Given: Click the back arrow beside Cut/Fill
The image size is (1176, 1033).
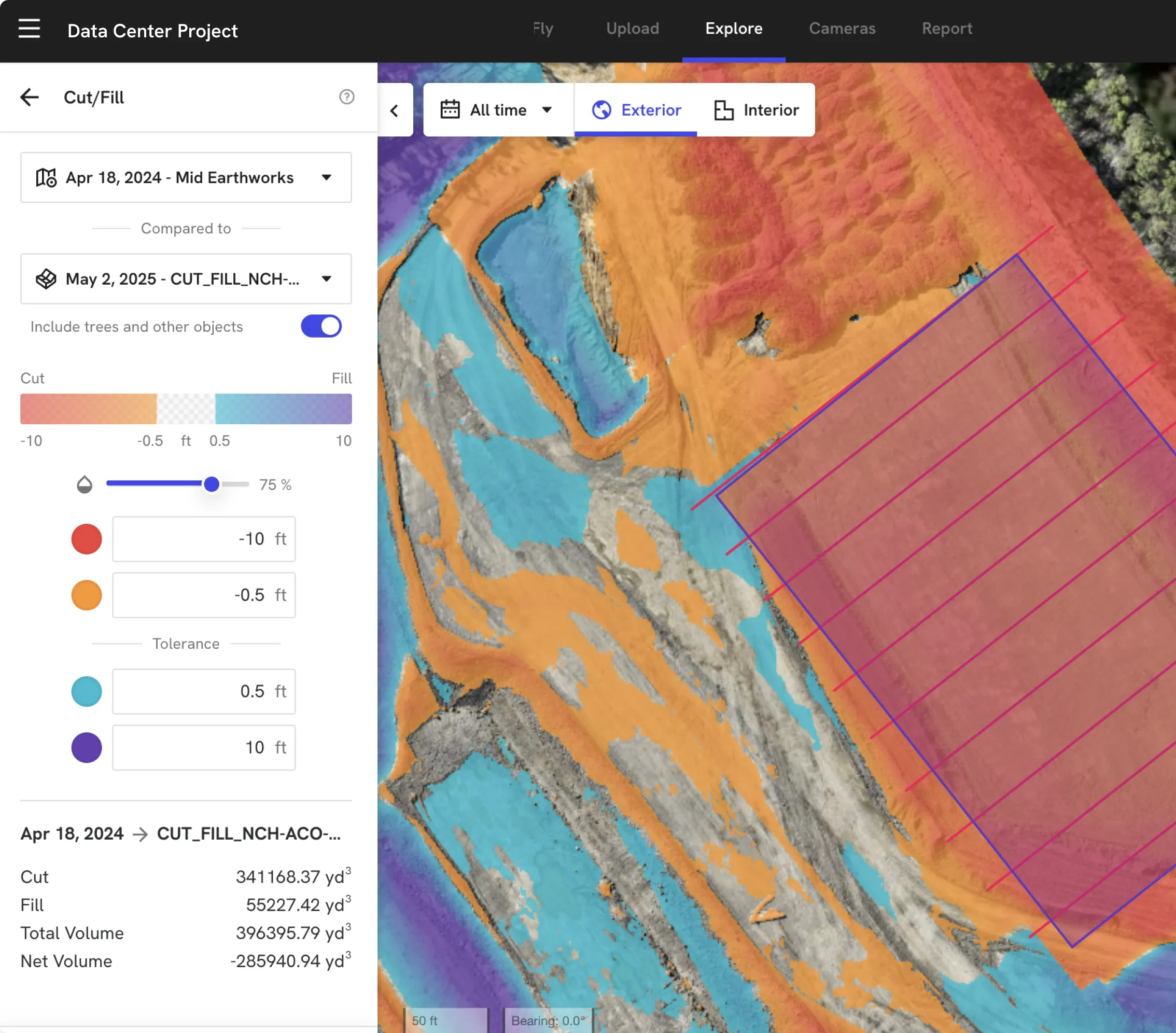Looking at the screenshot, I should coord(30,97).
